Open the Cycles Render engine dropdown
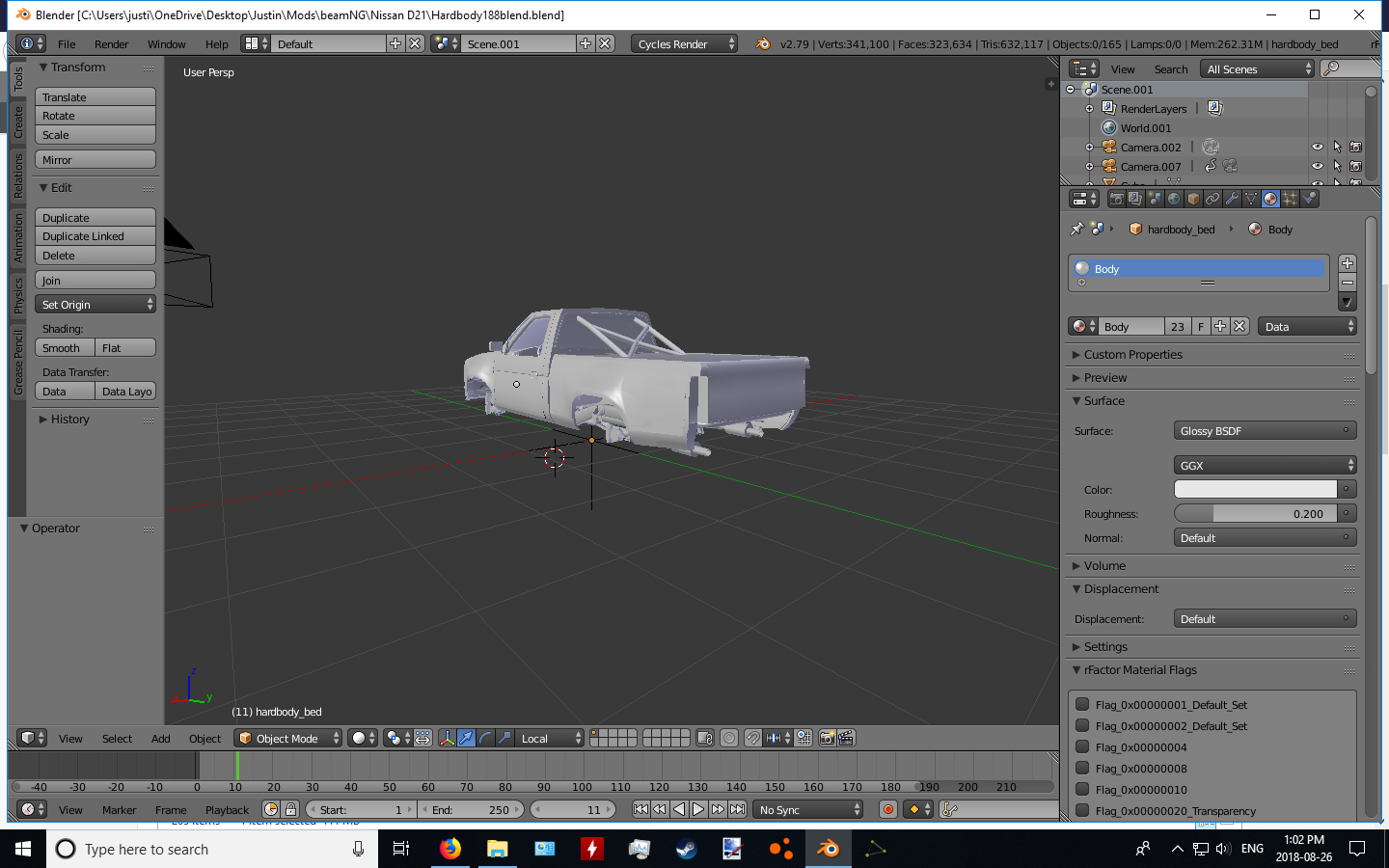Screen dimensions: 1389x868 click(685, 43)
